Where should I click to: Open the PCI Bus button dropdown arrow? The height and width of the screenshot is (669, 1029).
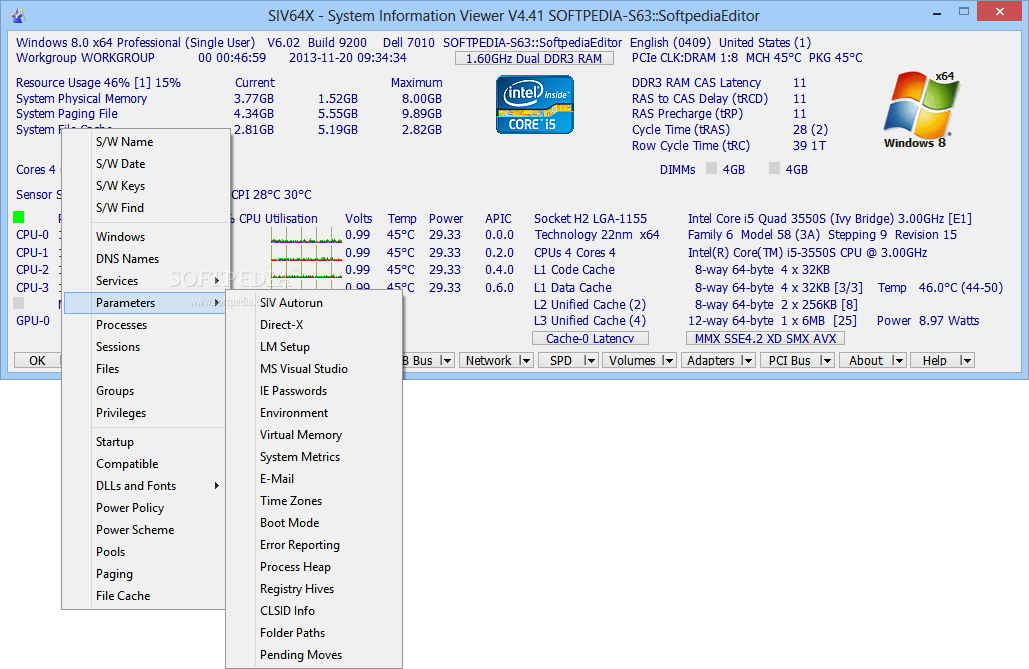coord(826,360)
